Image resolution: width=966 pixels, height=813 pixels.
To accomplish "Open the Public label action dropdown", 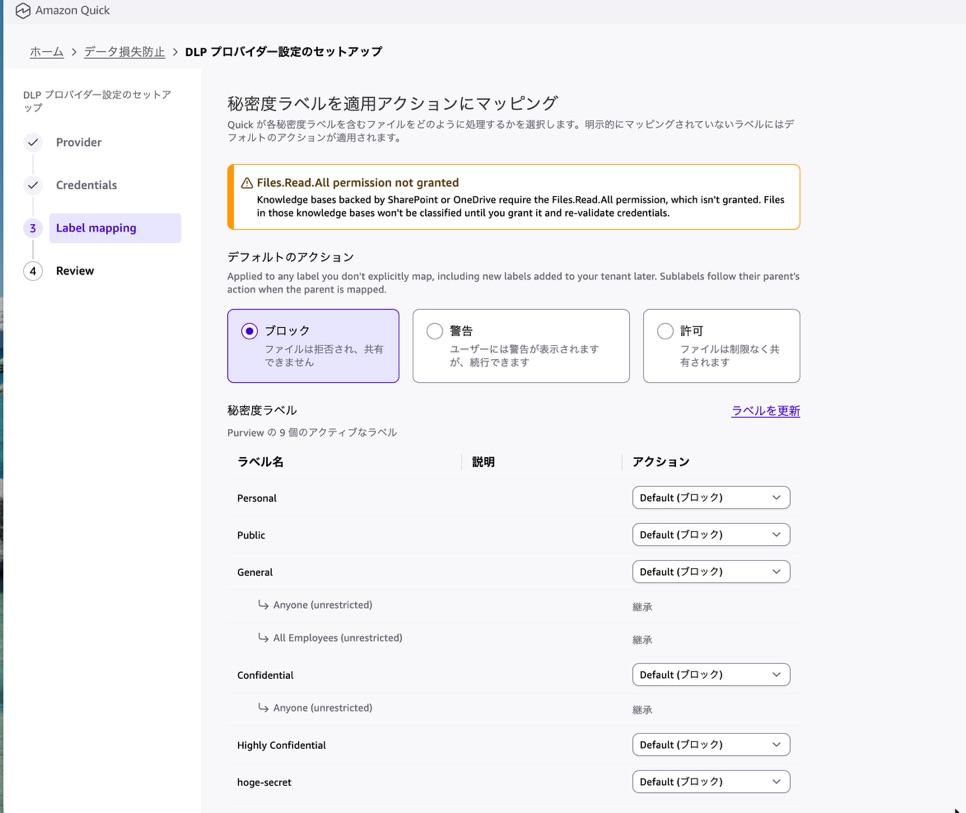I will coord(711,535).
